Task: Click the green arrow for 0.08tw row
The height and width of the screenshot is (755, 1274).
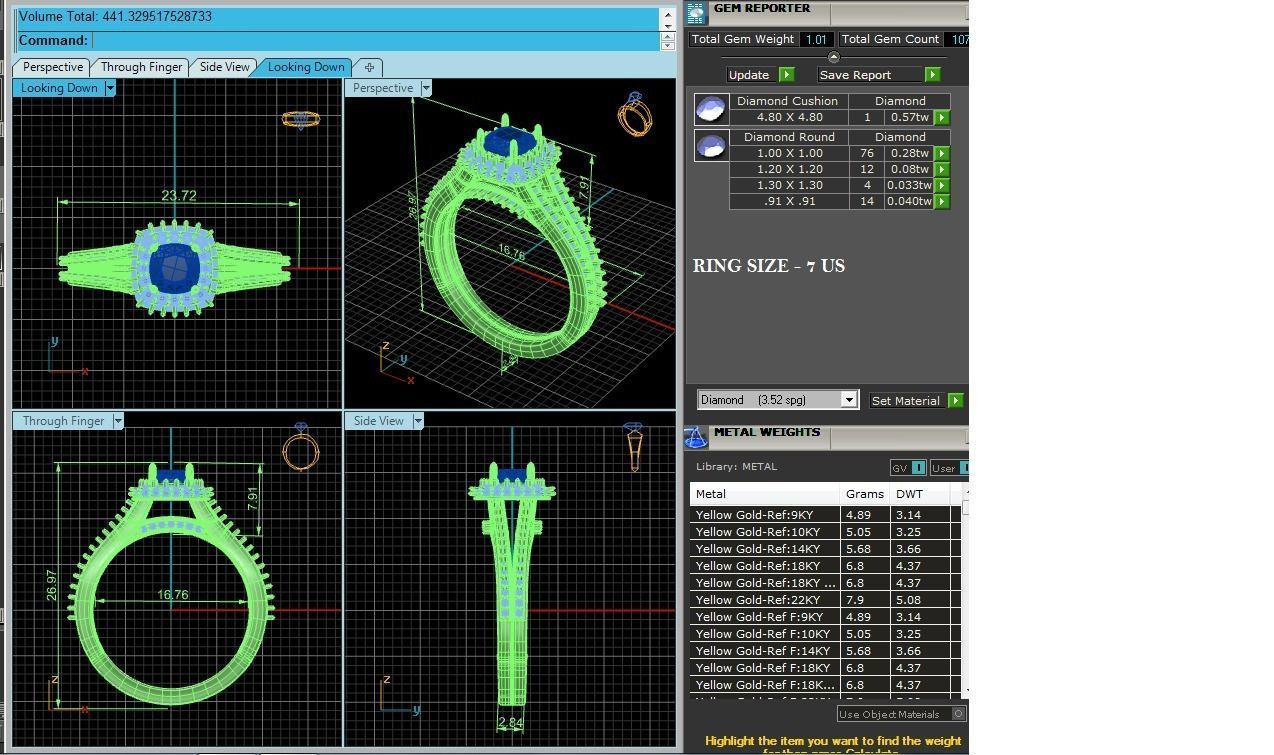Action: [x=942, y=170]
